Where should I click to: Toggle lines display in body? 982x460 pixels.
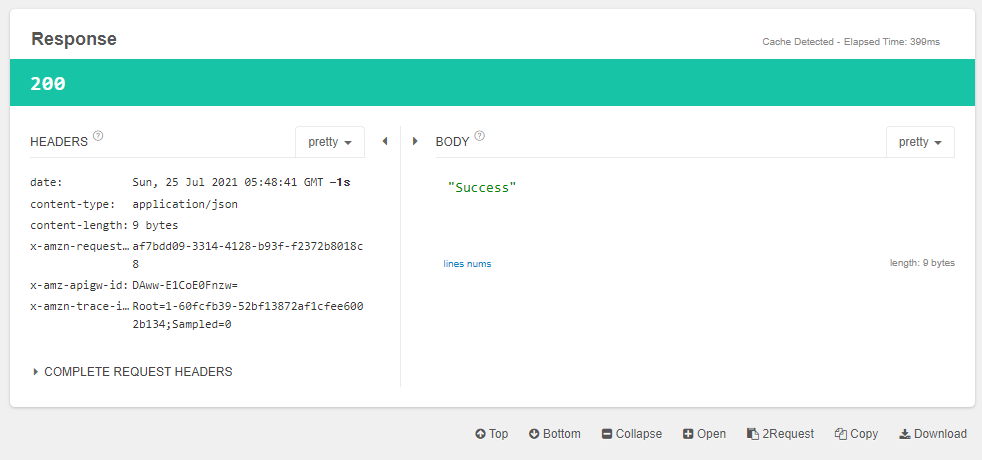[x=455, y=264]
